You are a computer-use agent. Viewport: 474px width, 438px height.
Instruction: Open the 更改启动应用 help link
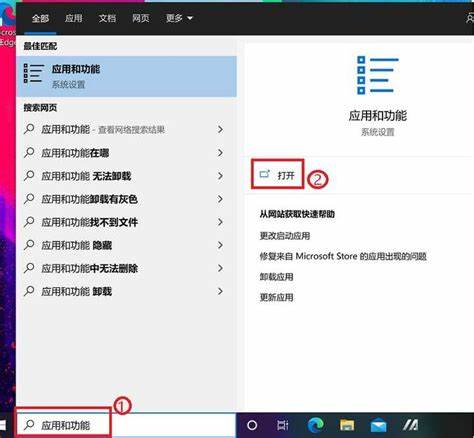tap(285, 236)
